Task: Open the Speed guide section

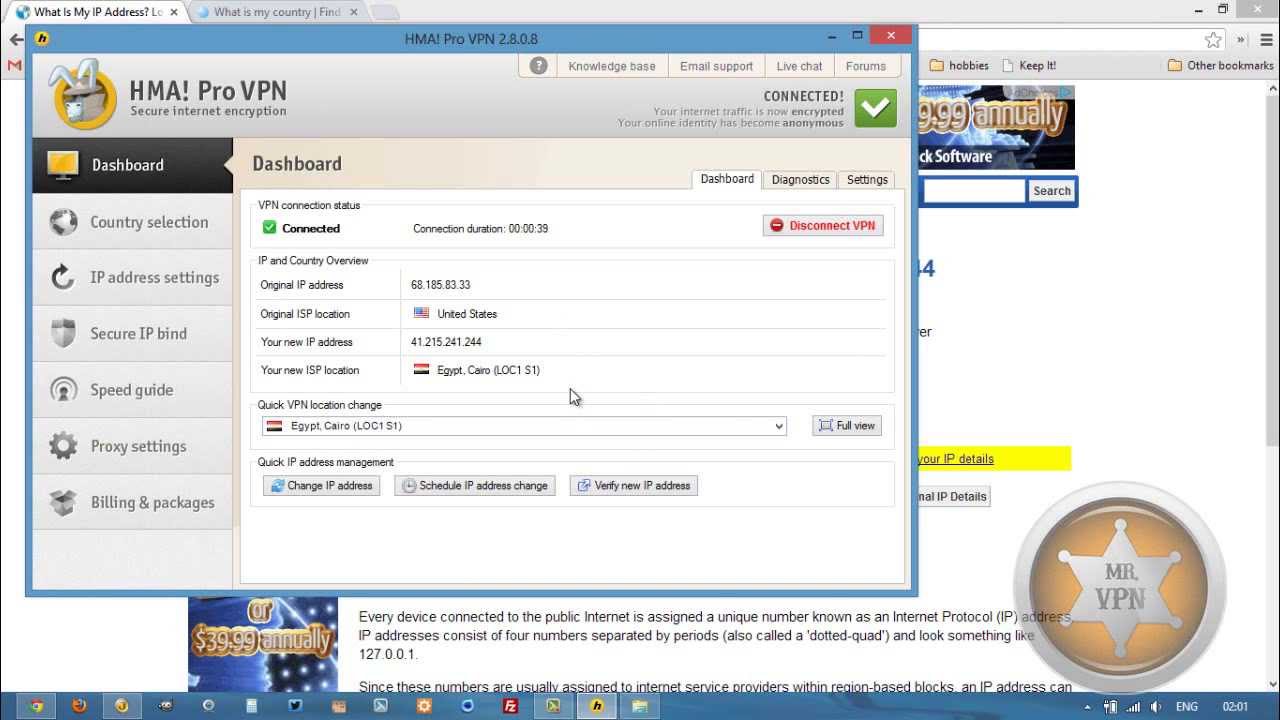Action: coord(132,390)
